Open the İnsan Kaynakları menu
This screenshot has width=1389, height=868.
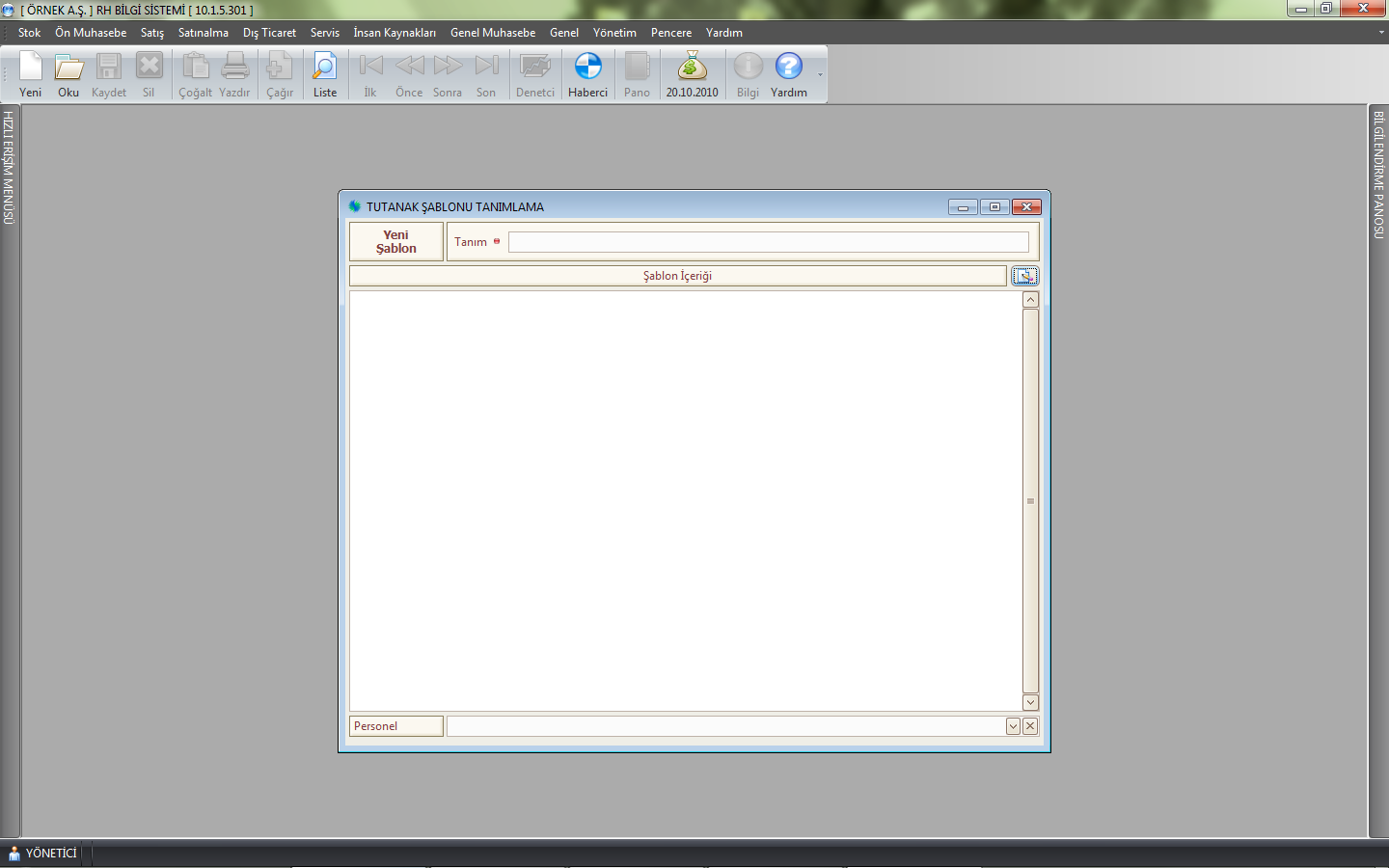[x=394, y=33]
